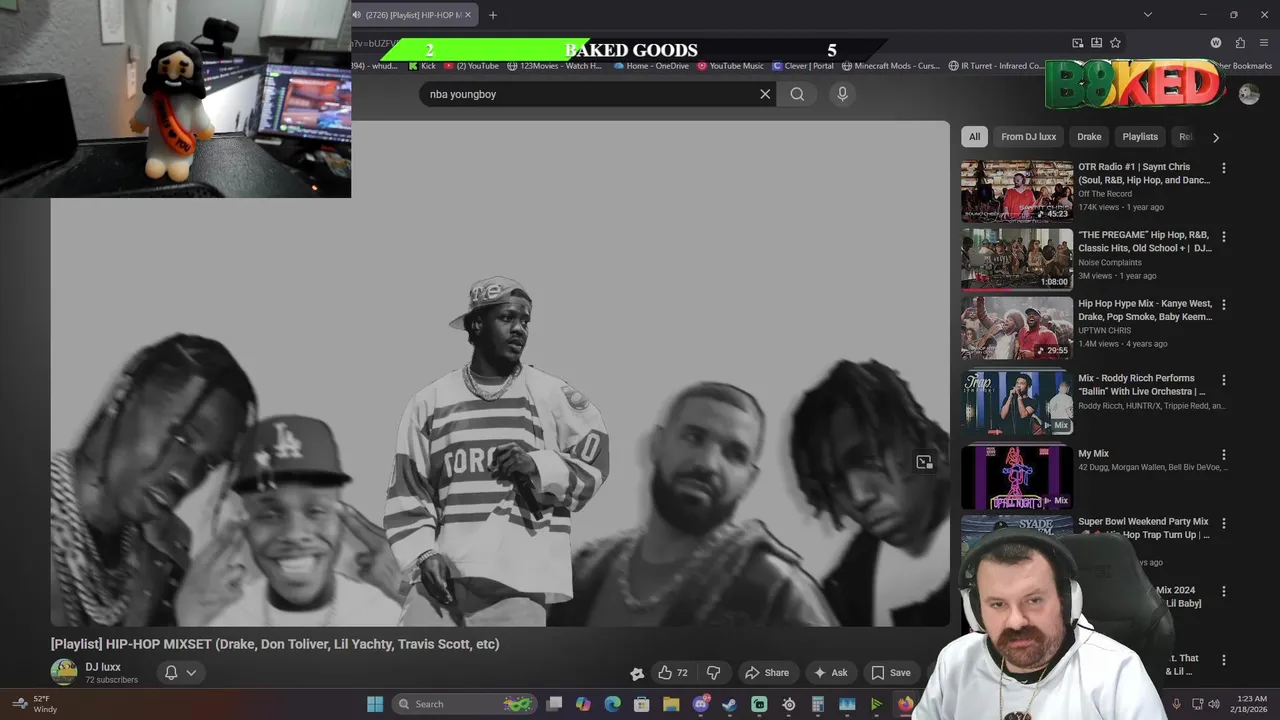Viewport: 1280px width, 720px height.
Task: Open Steam from the taskbar
Action: [729, 704]
